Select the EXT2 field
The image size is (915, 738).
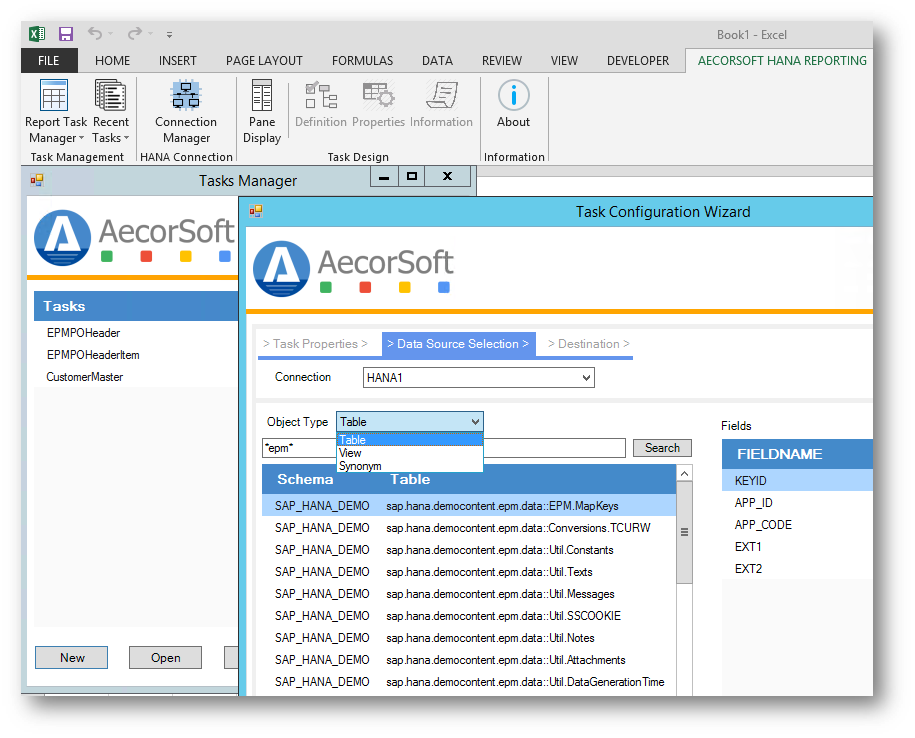pos(797,569)
